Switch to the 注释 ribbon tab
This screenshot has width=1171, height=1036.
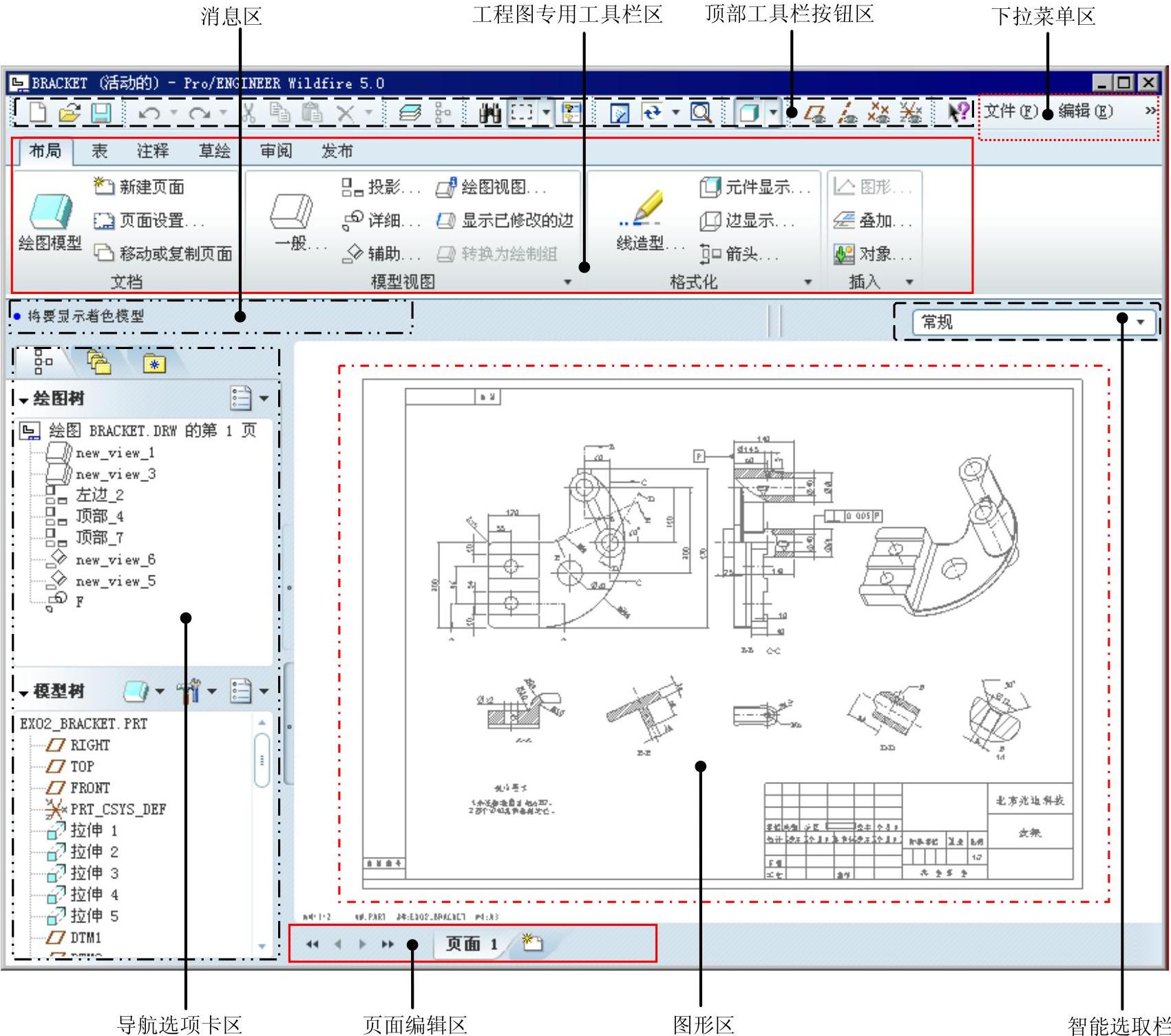click(153, 151)
